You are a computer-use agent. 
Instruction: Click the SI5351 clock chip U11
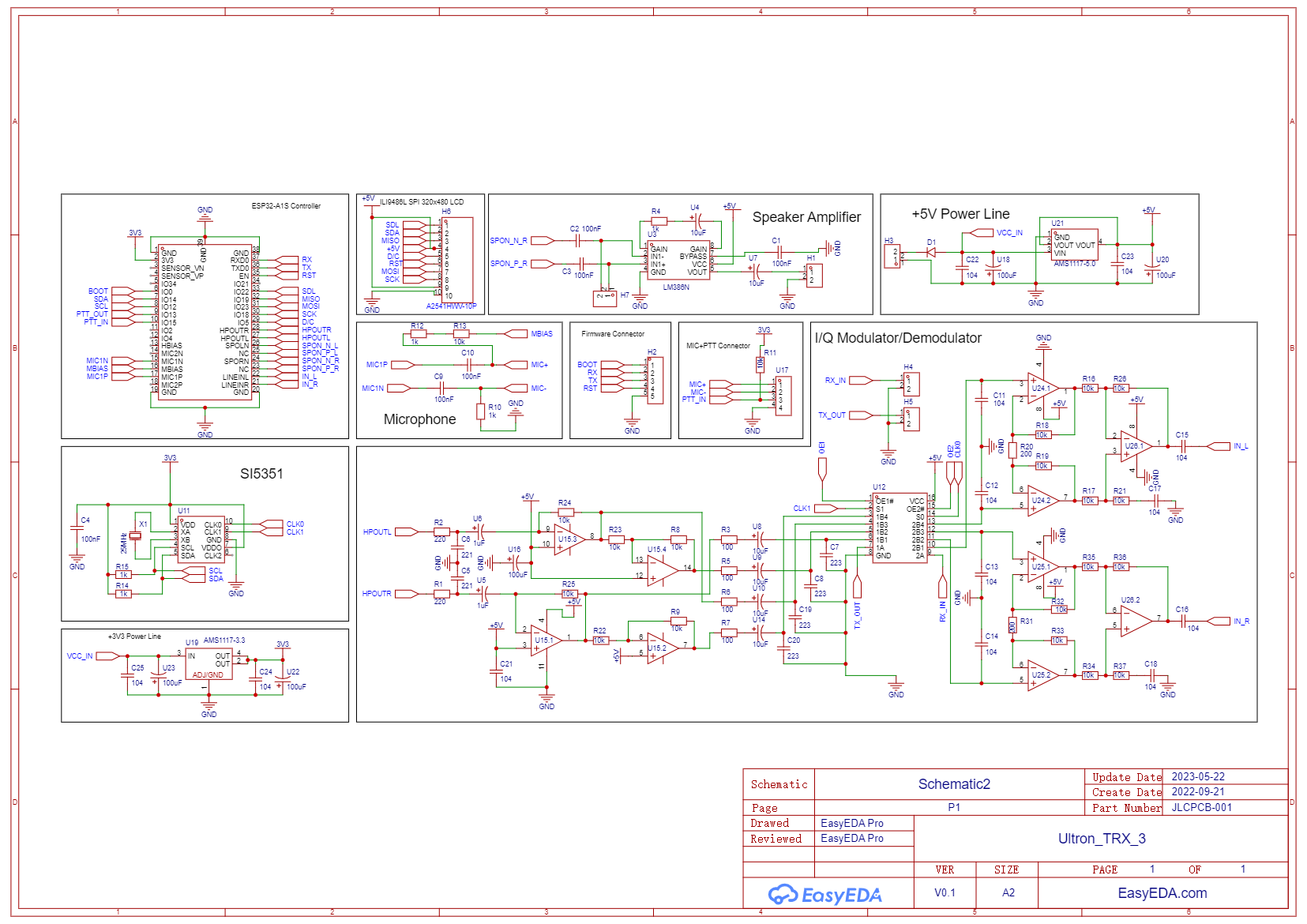201,540
